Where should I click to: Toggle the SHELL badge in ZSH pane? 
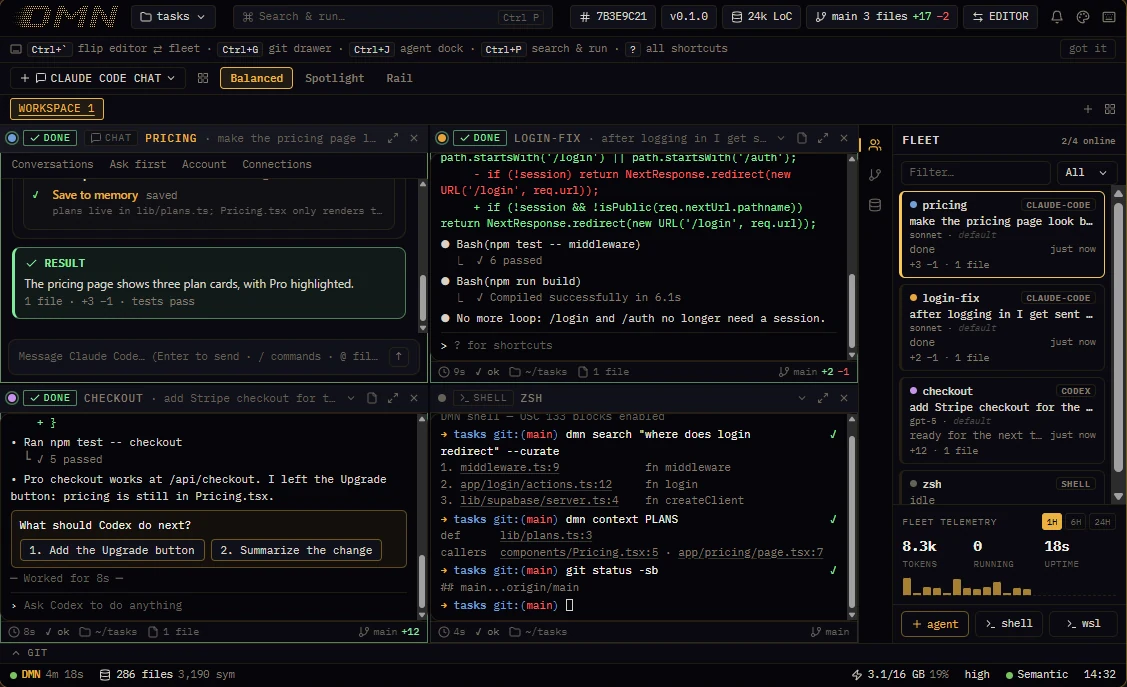tap(483, 398)
